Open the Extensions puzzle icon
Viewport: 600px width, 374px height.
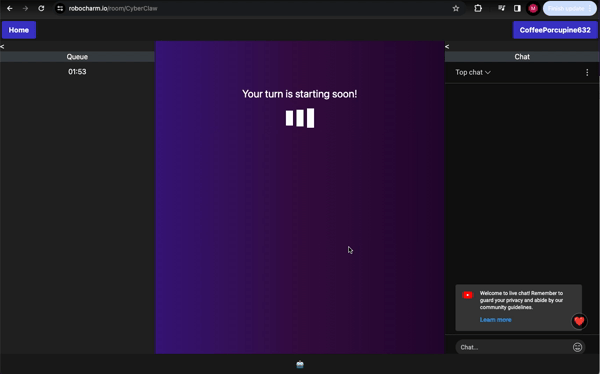pos(478,8)
